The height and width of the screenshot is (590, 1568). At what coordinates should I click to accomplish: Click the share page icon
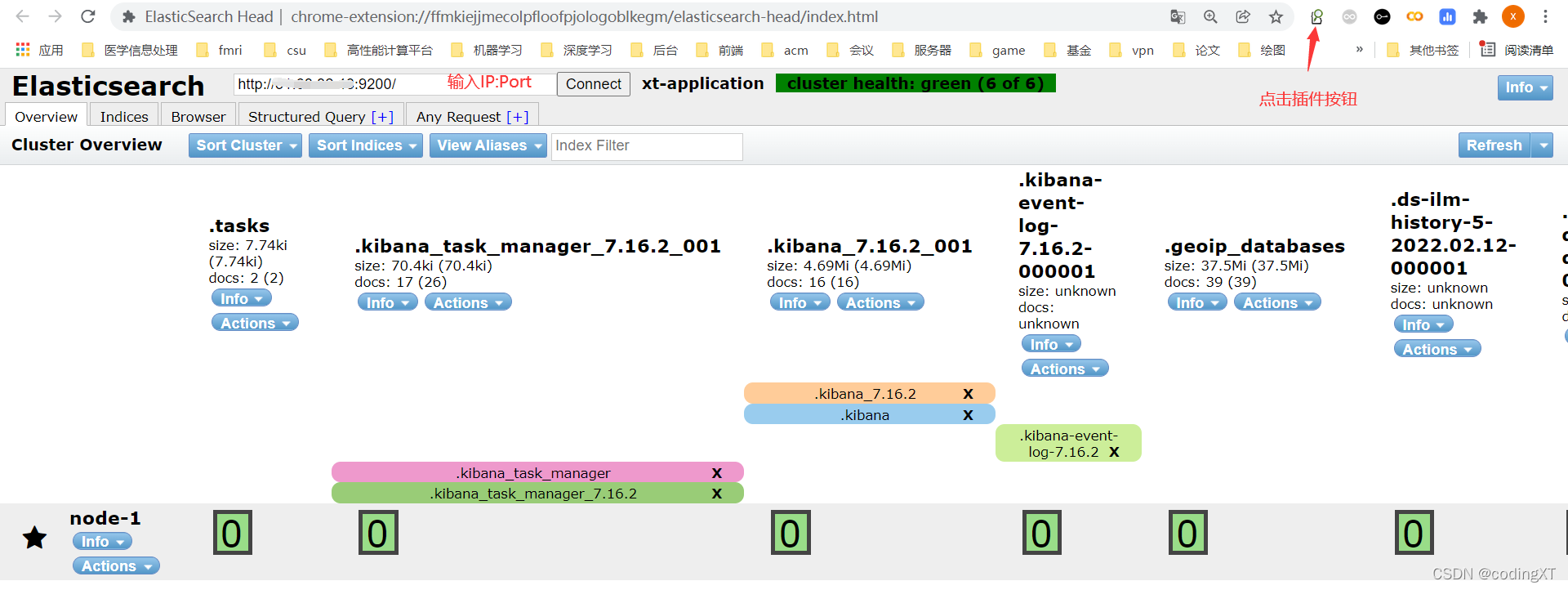pyautogui.click(x=1243, y=16)
